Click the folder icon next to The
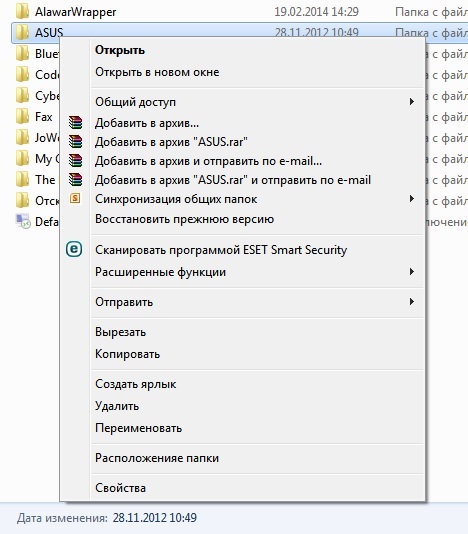Screen dimensions: 468x534 22,179
